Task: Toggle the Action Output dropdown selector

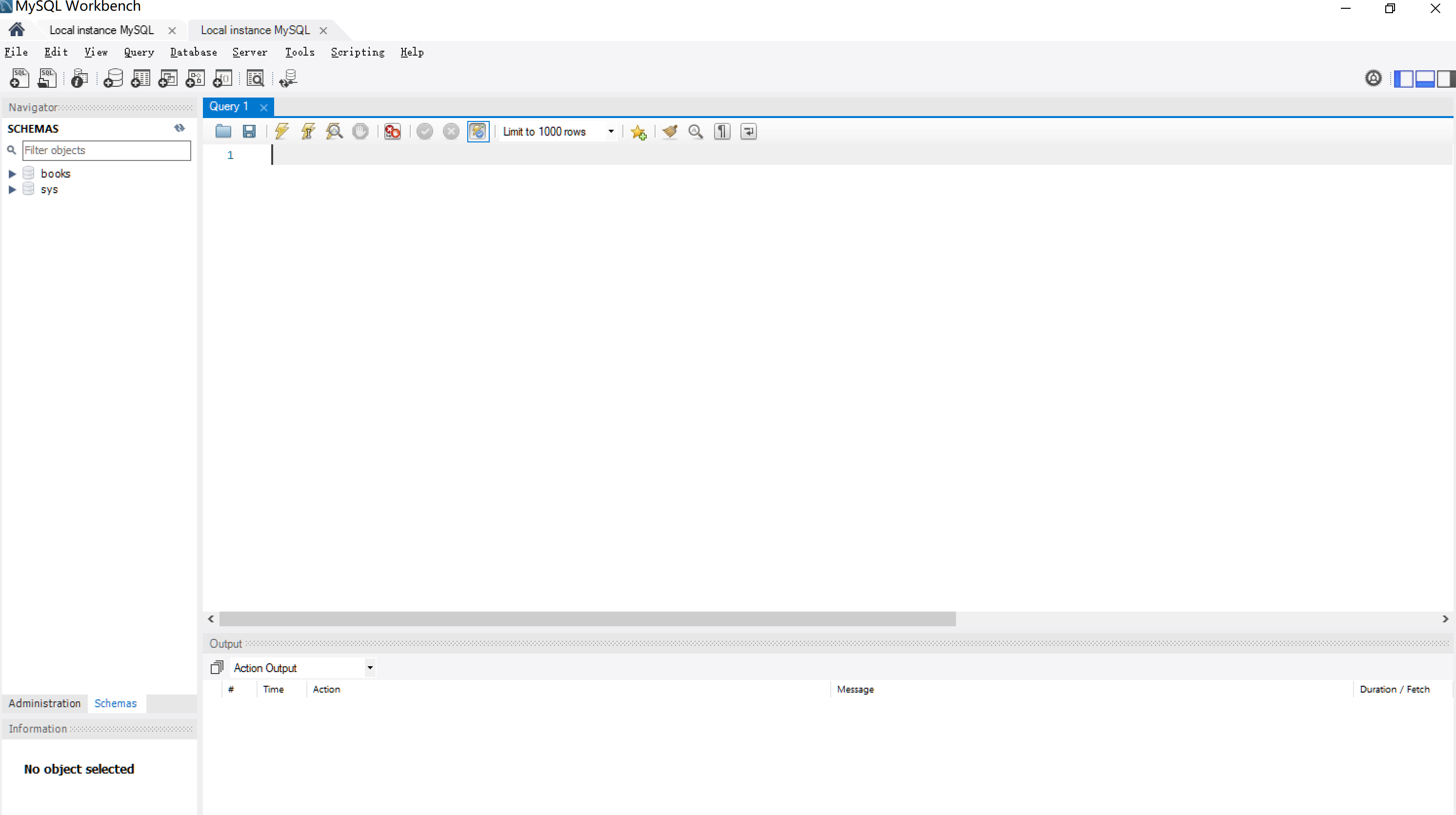Action: [370, 667]
